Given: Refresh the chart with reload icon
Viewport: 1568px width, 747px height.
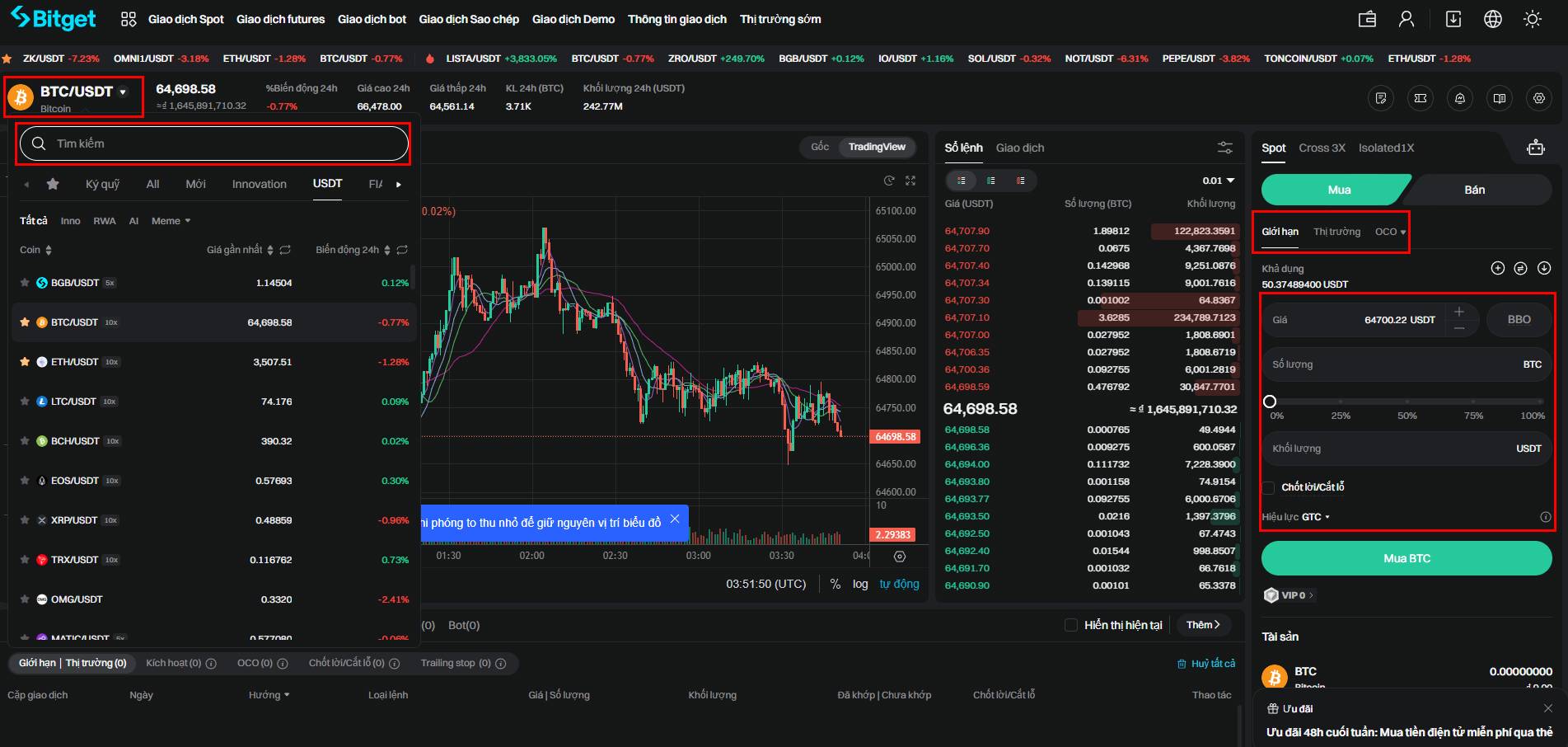Looking at the screenshot, I should coord(889,181).
